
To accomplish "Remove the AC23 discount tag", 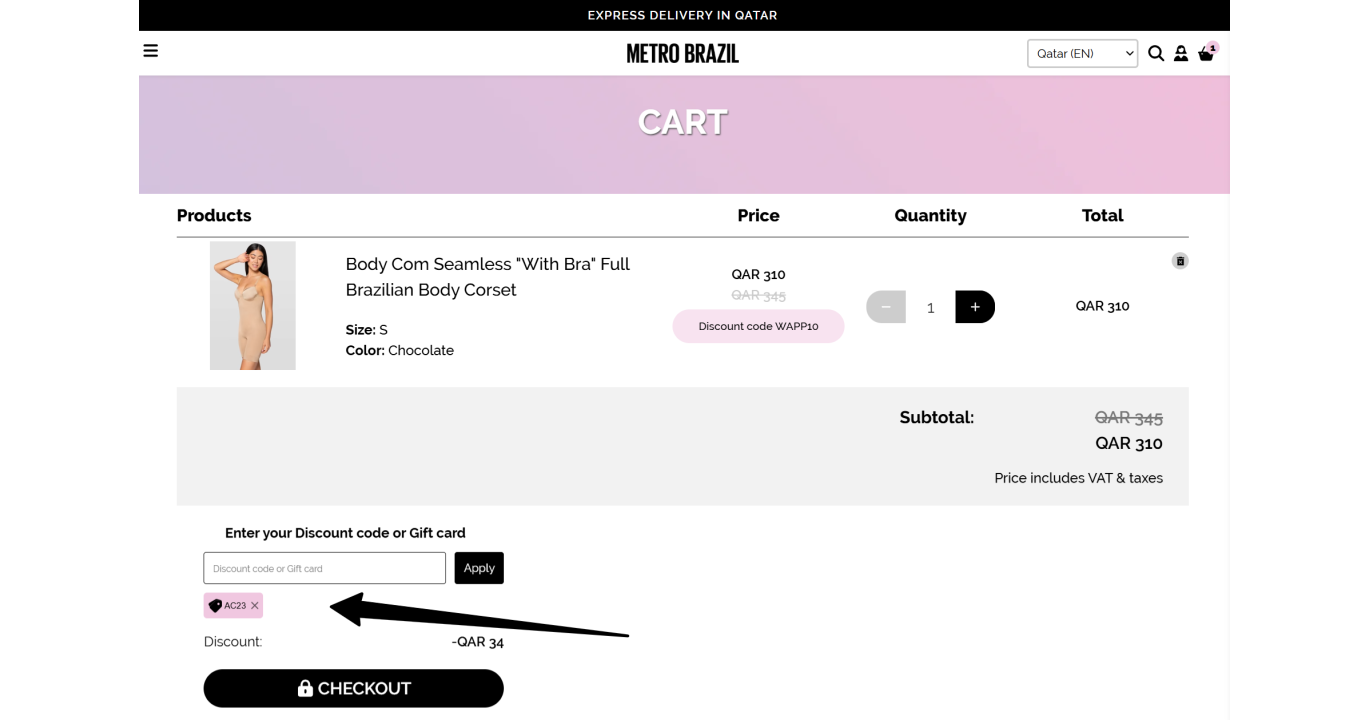I will point(255,606).
